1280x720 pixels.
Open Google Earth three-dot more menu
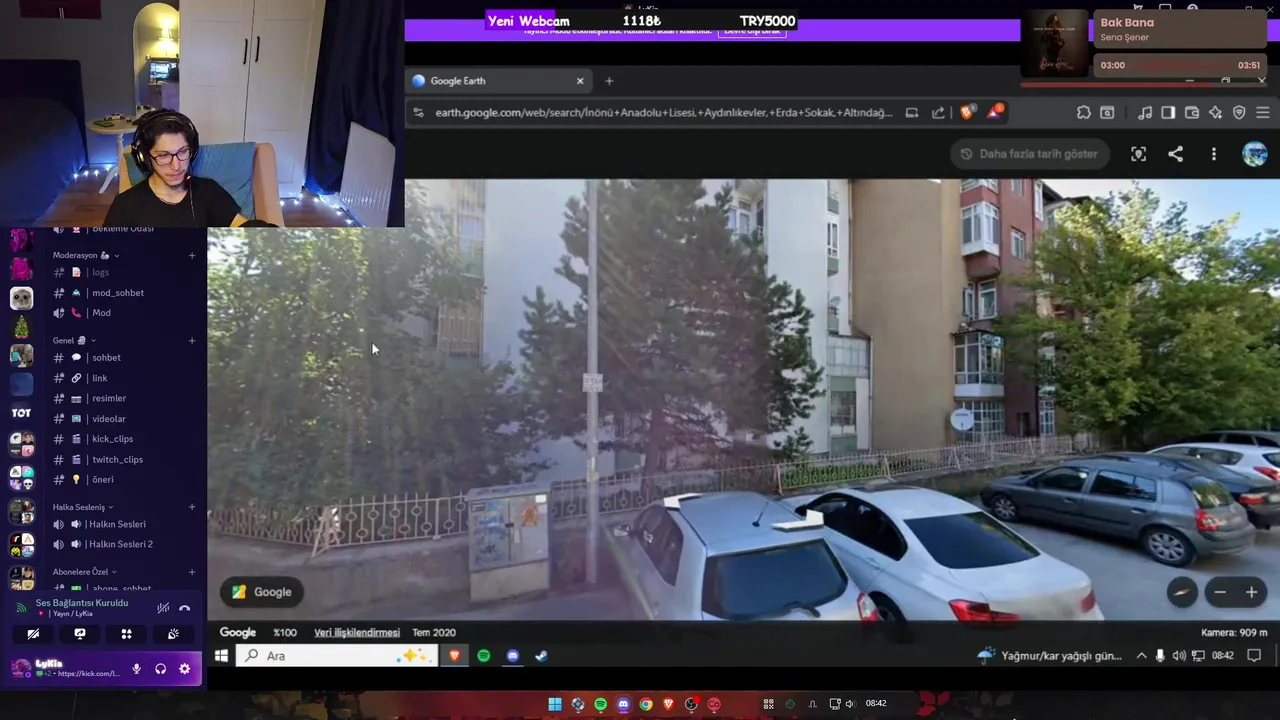coord(1214,154)
